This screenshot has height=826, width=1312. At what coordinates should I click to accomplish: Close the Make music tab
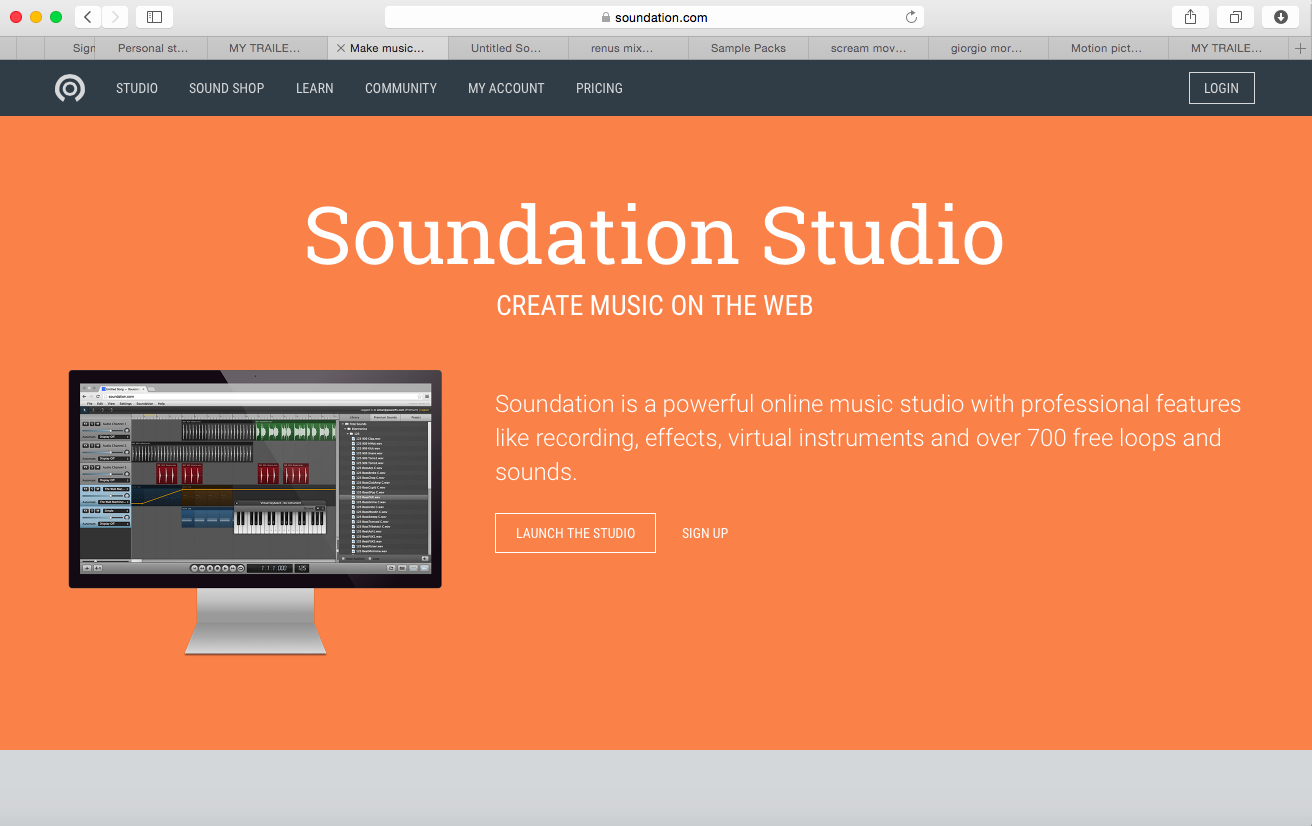coord(341,48)
